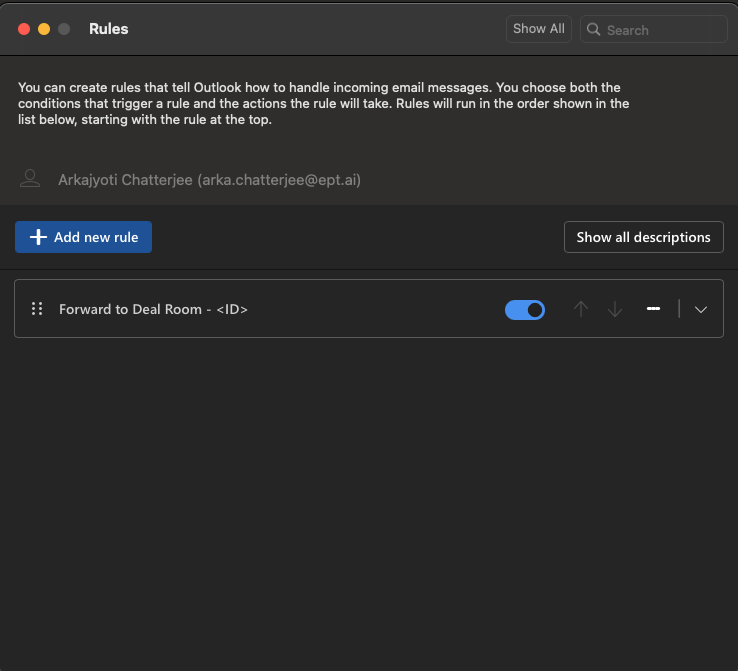Add new rule
This screenshot has width=738, height=671.
[x=84, y=237]
